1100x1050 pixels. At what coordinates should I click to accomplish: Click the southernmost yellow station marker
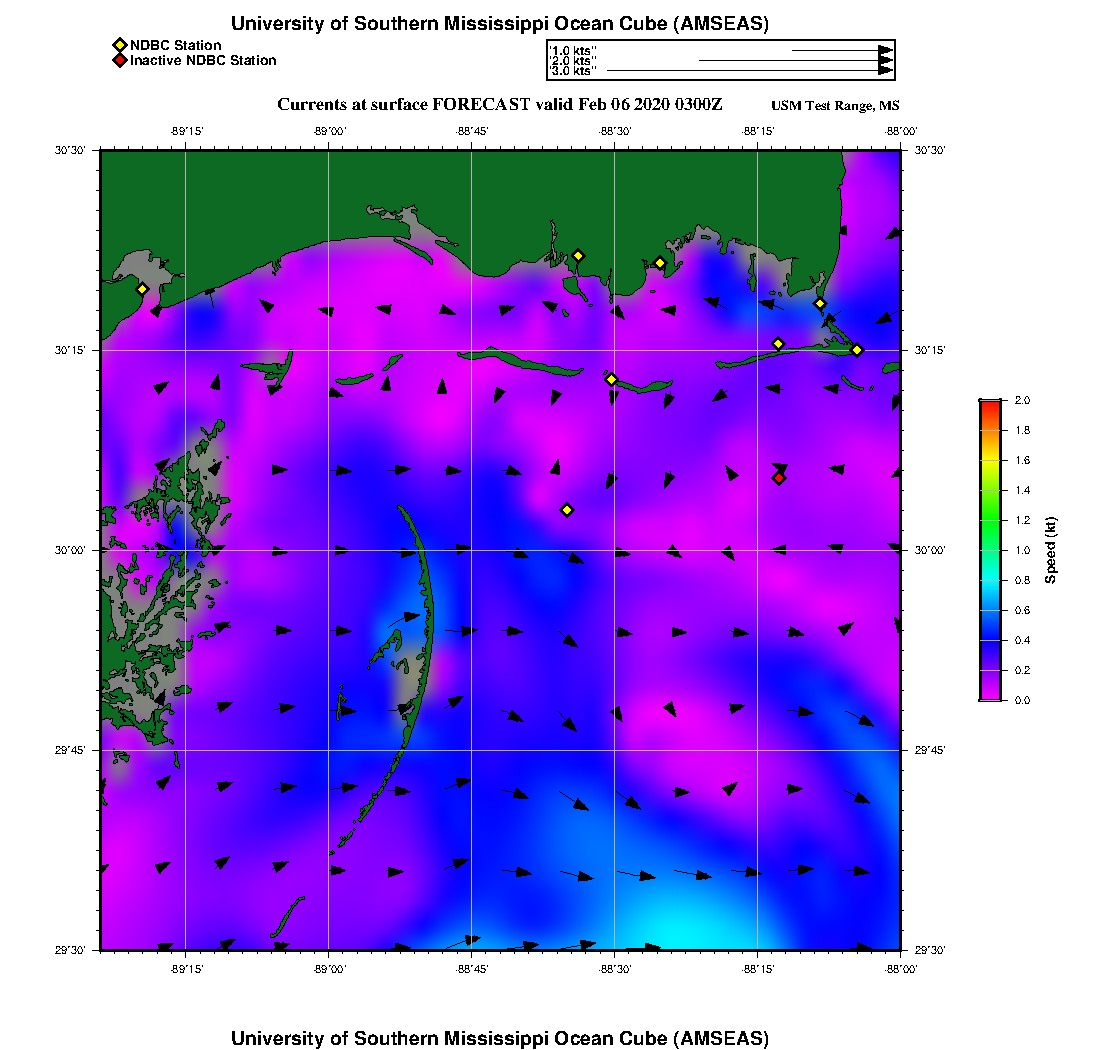pyautogui.click(x=567, y=510)
